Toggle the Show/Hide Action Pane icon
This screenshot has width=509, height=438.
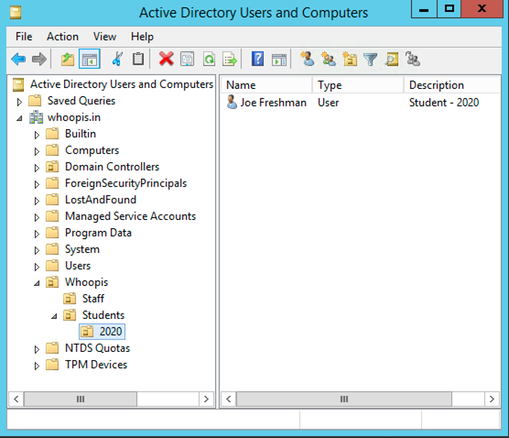click(x=279, y=60)
